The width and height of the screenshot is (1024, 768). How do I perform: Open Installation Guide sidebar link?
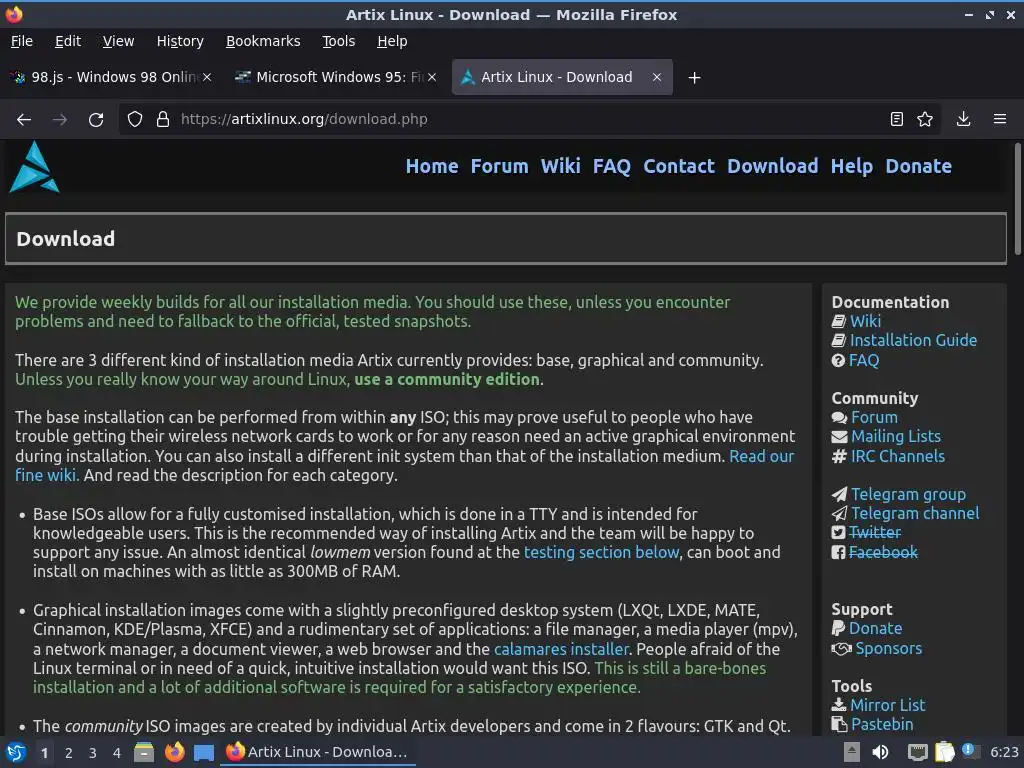coord(913,340)
